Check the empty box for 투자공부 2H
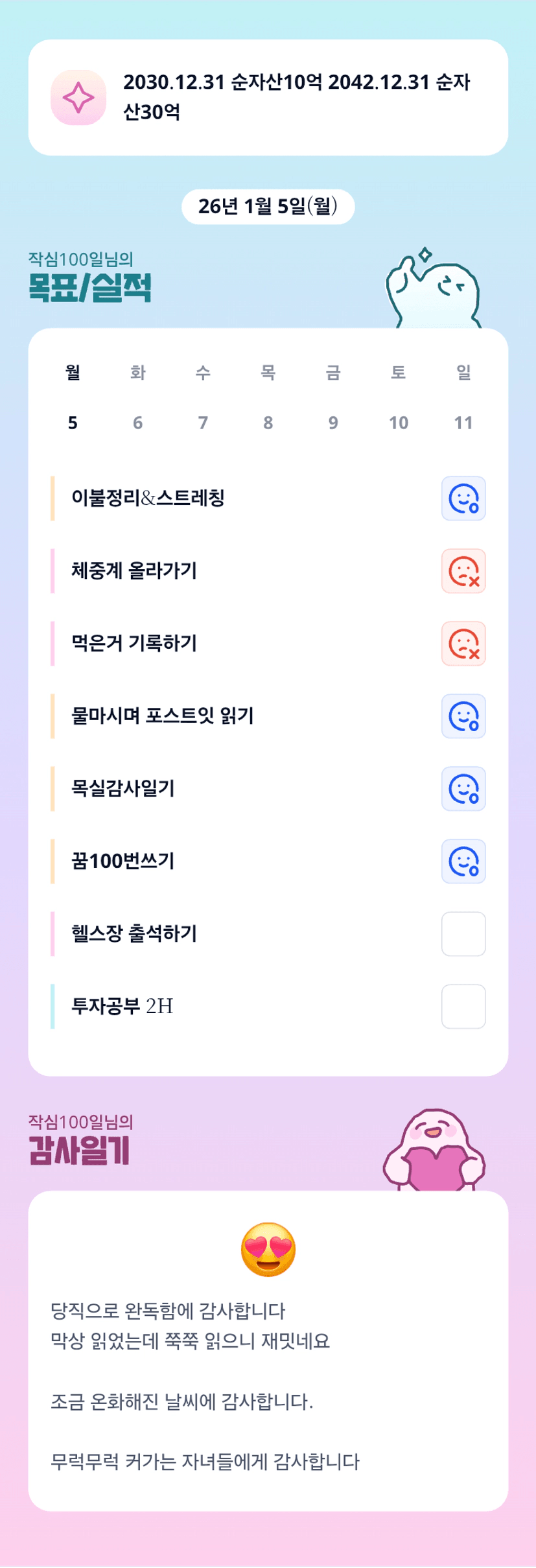 [463, 1007]
